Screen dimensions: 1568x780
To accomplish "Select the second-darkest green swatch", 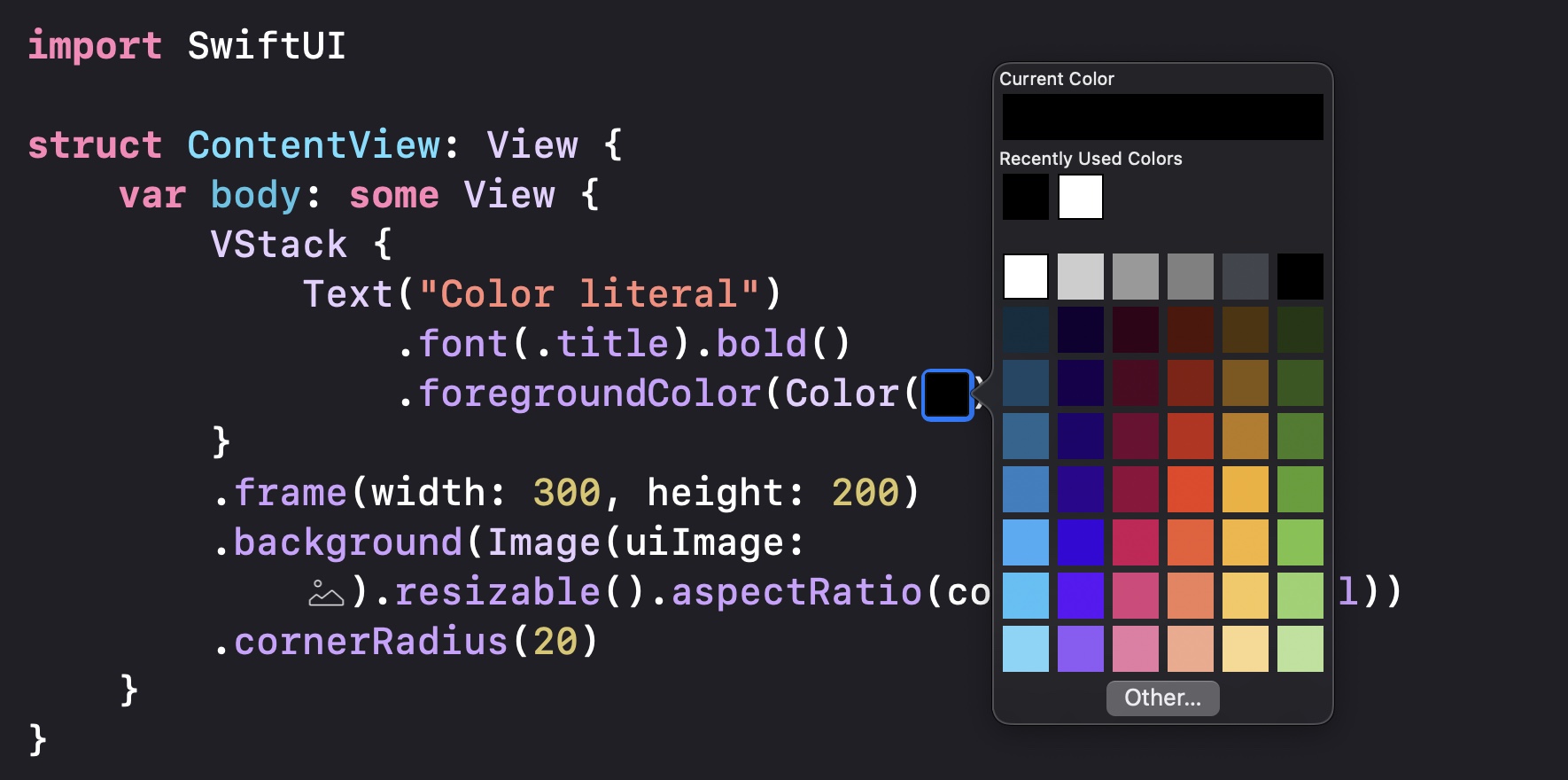I will (1300, 383).
